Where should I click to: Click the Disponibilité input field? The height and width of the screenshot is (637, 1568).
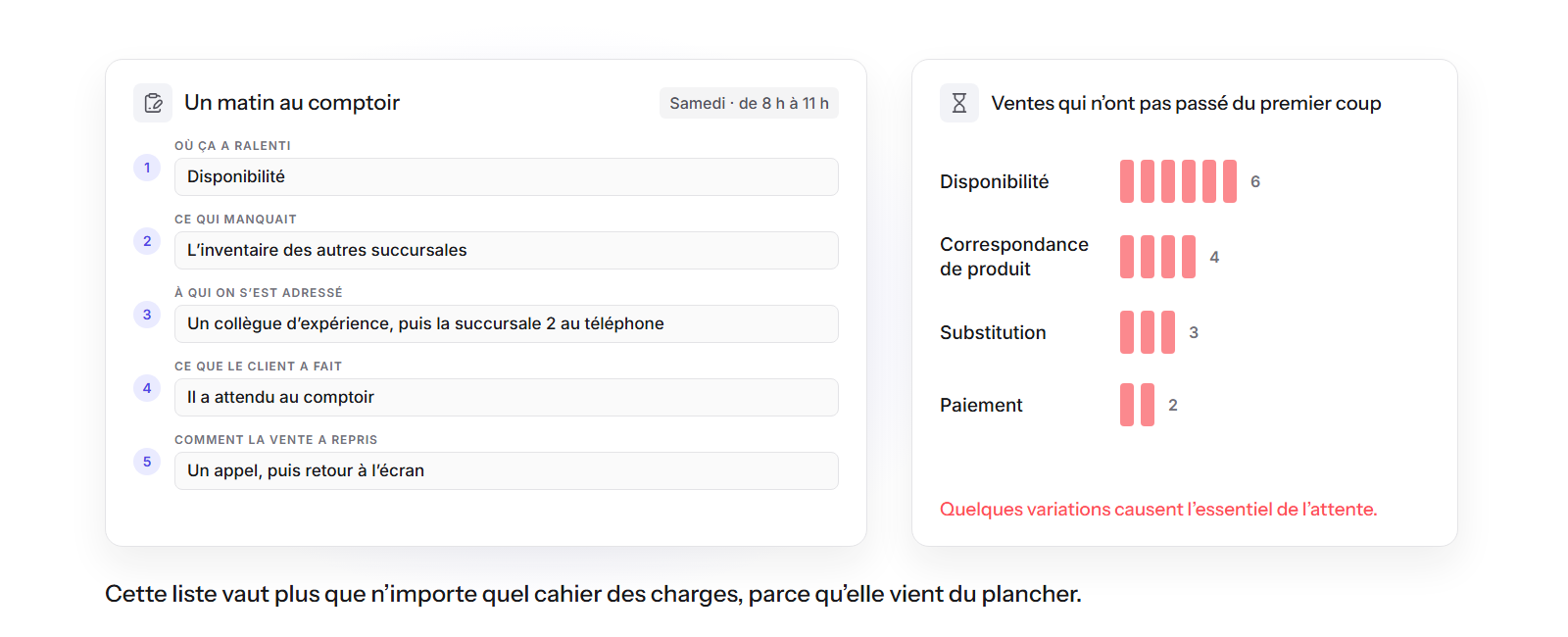tap(507, 176)
